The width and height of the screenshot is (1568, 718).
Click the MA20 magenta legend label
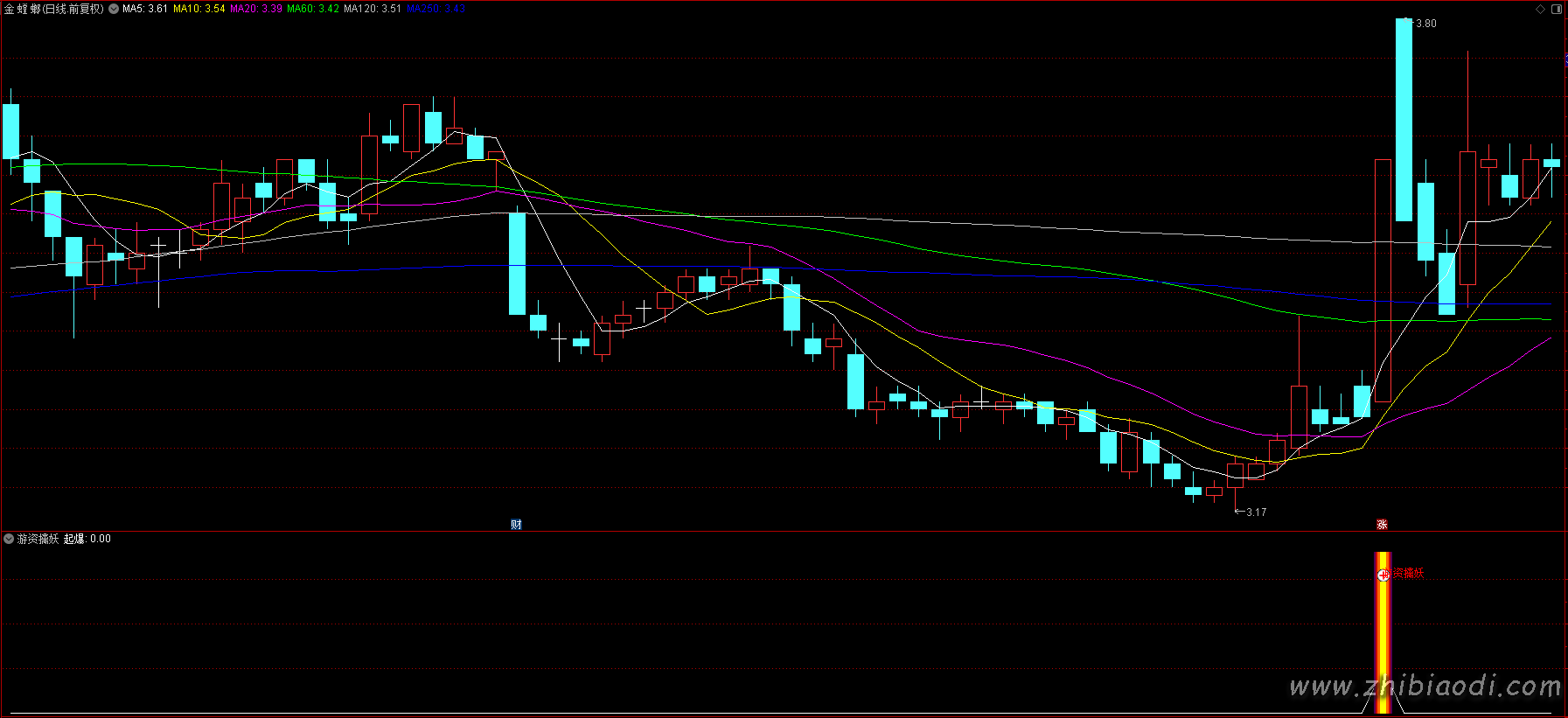[x=255, y=9]
